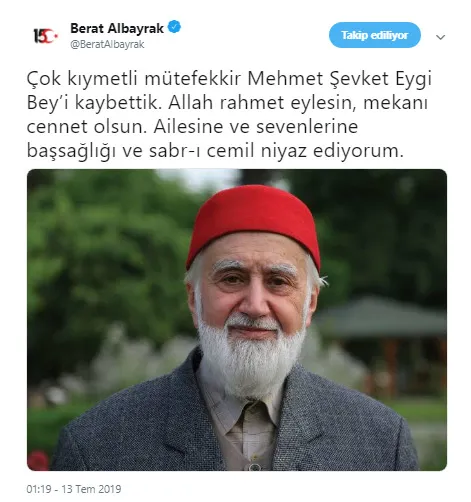471x502 pixels.
Task: Click the white beard in the photo
Action: coord(251,357)
